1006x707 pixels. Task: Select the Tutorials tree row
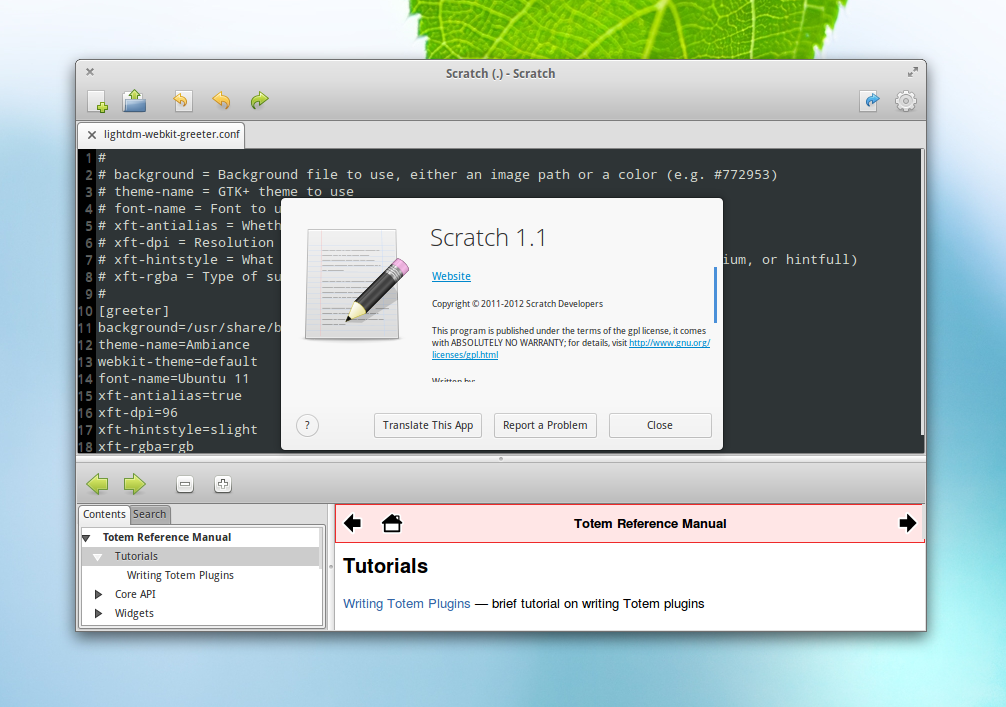coord(201,556)
